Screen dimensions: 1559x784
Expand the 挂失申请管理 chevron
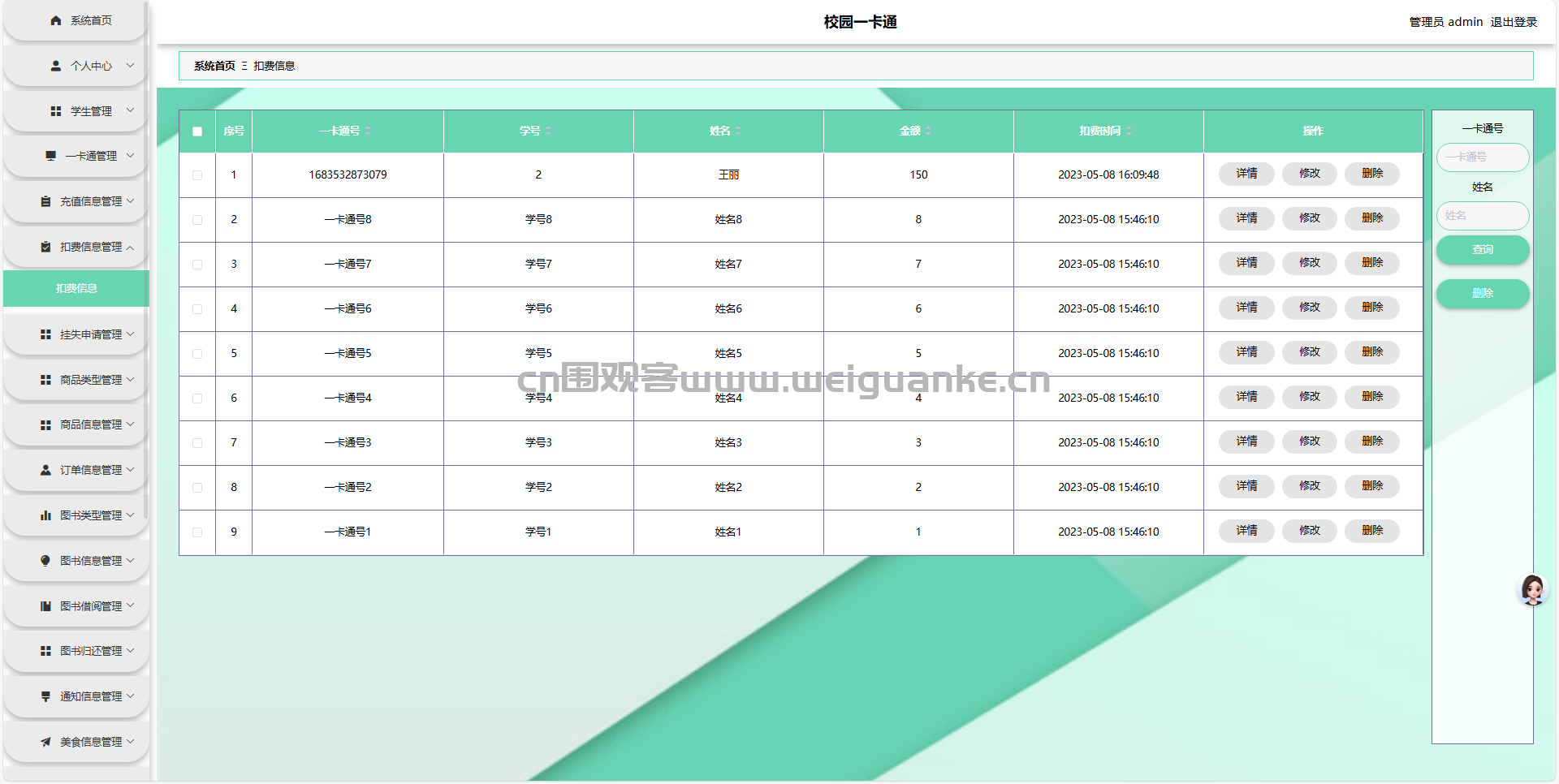(x=130, y=334)
